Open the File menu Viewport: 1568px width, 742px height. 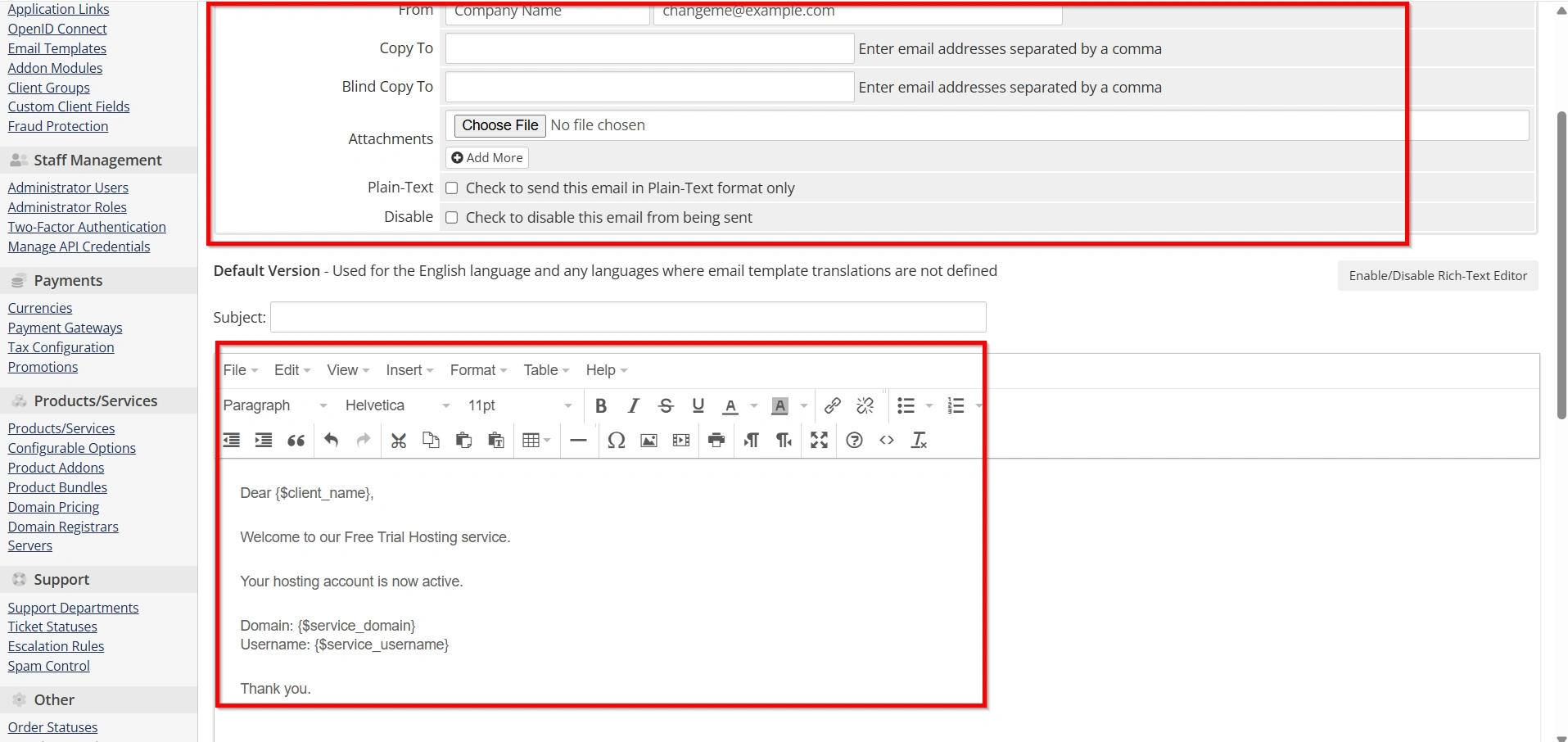(241, 370)
